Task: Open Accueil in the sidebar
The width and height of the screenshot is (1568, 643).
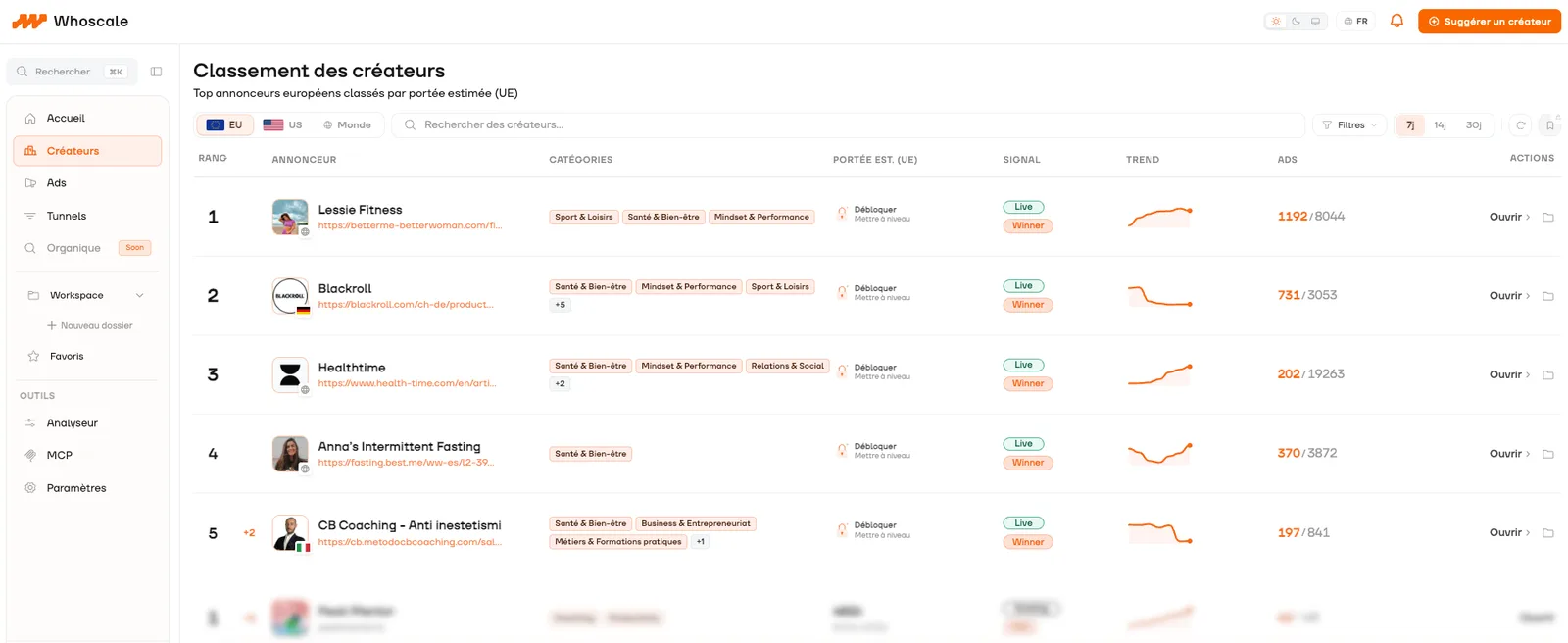Action: pos(87,118)
